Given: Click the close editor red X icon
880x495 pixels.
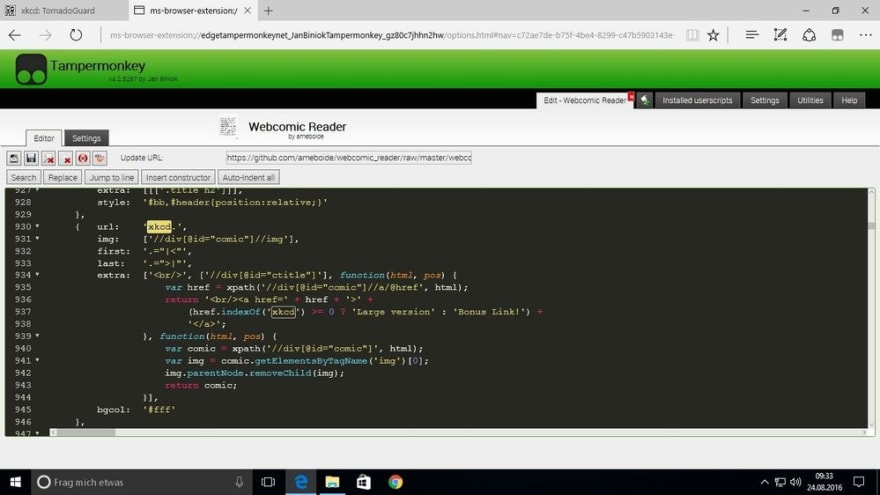Looking at the screenshot, I should pos(66,158).
